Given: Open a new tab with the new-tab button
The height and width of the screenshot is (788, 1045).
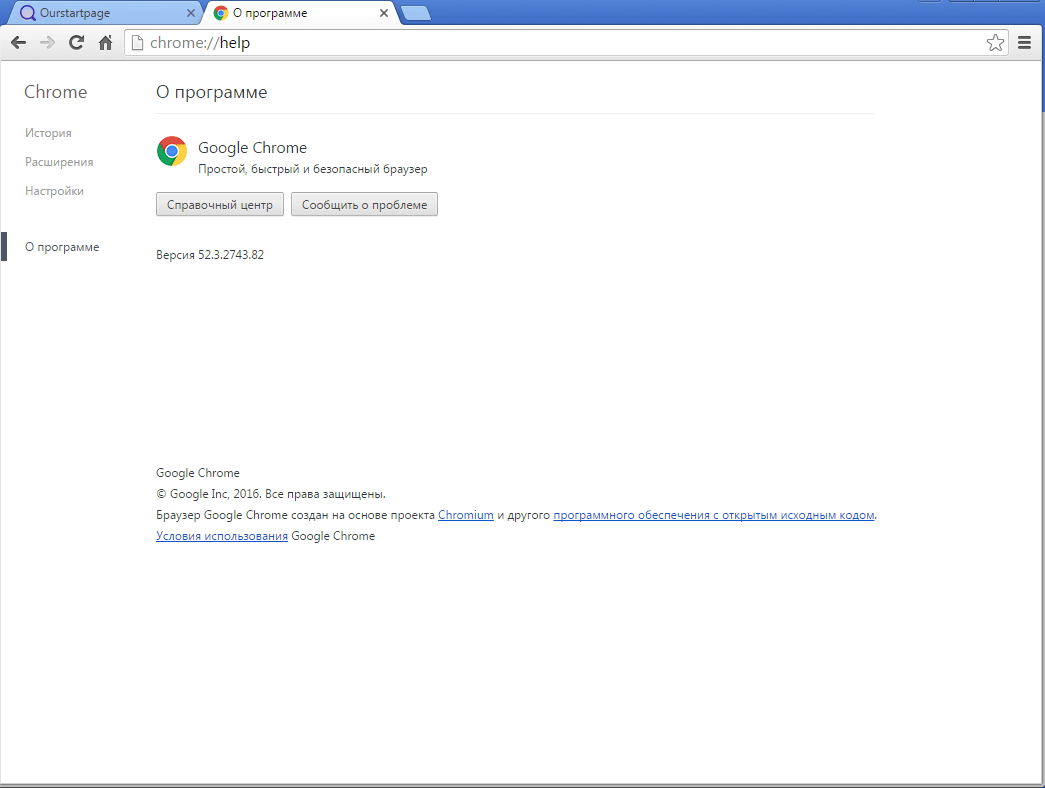Looking at the screenshot, I should (415, 13).
